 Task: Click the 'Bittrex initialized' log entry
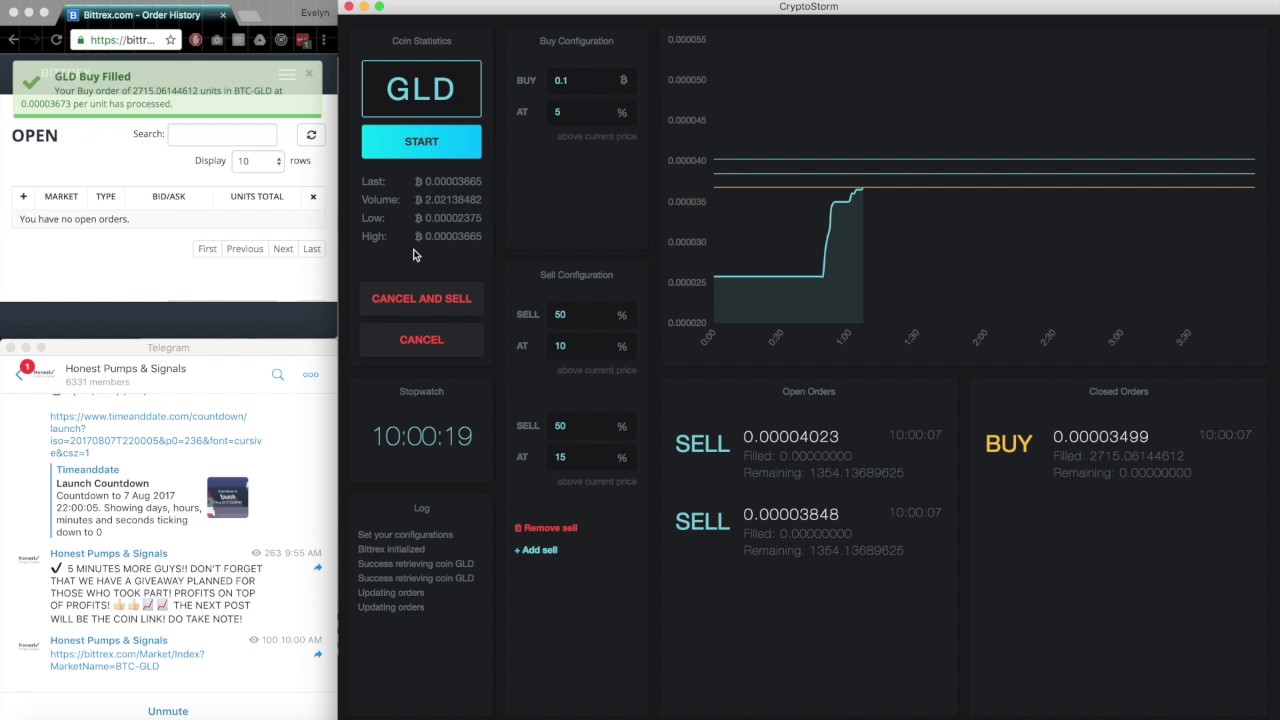point(391,549)
